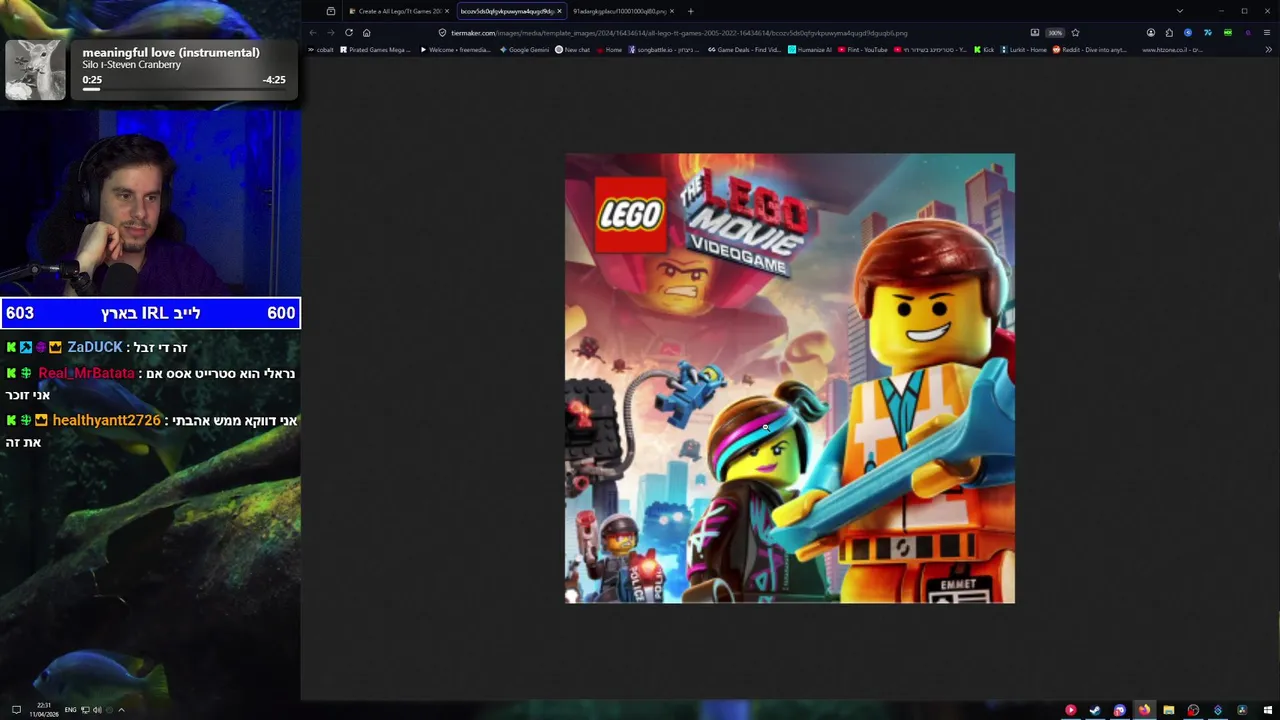Click the healthyantt2726 chat username
Image resolution: width=1280 pixels, height=720 pixels.
106,420
